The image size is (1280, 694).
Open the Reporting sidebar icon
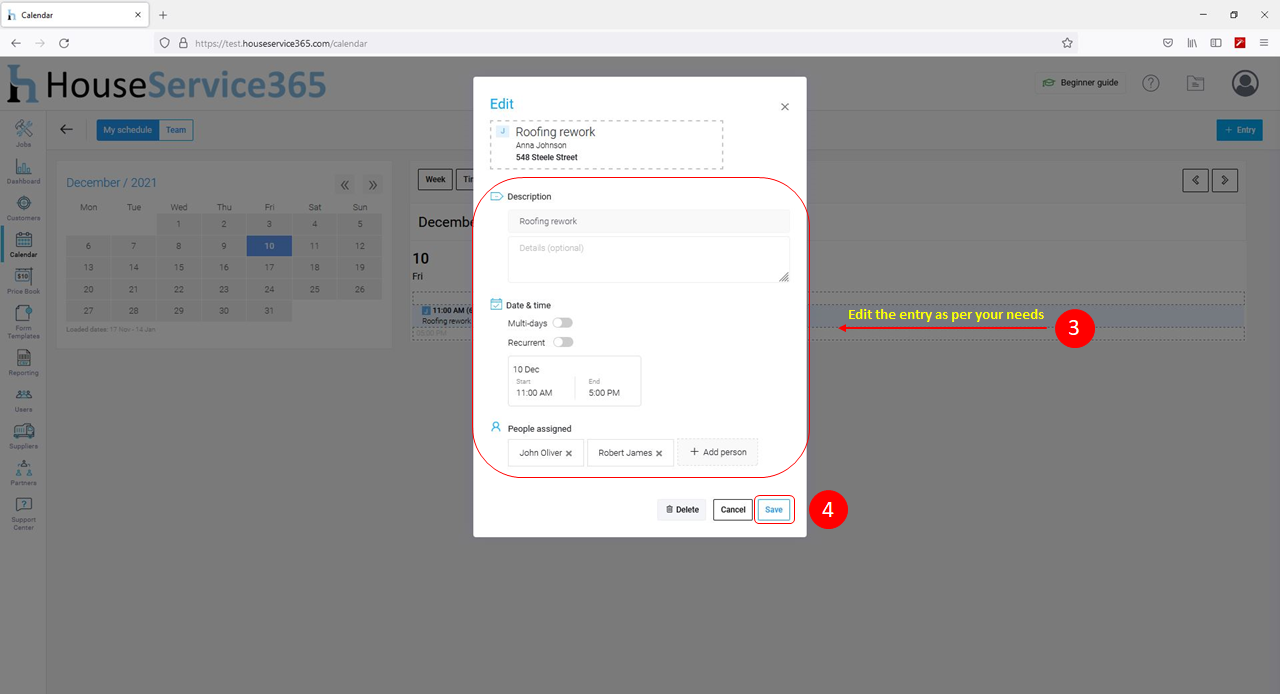pos(23,360)
